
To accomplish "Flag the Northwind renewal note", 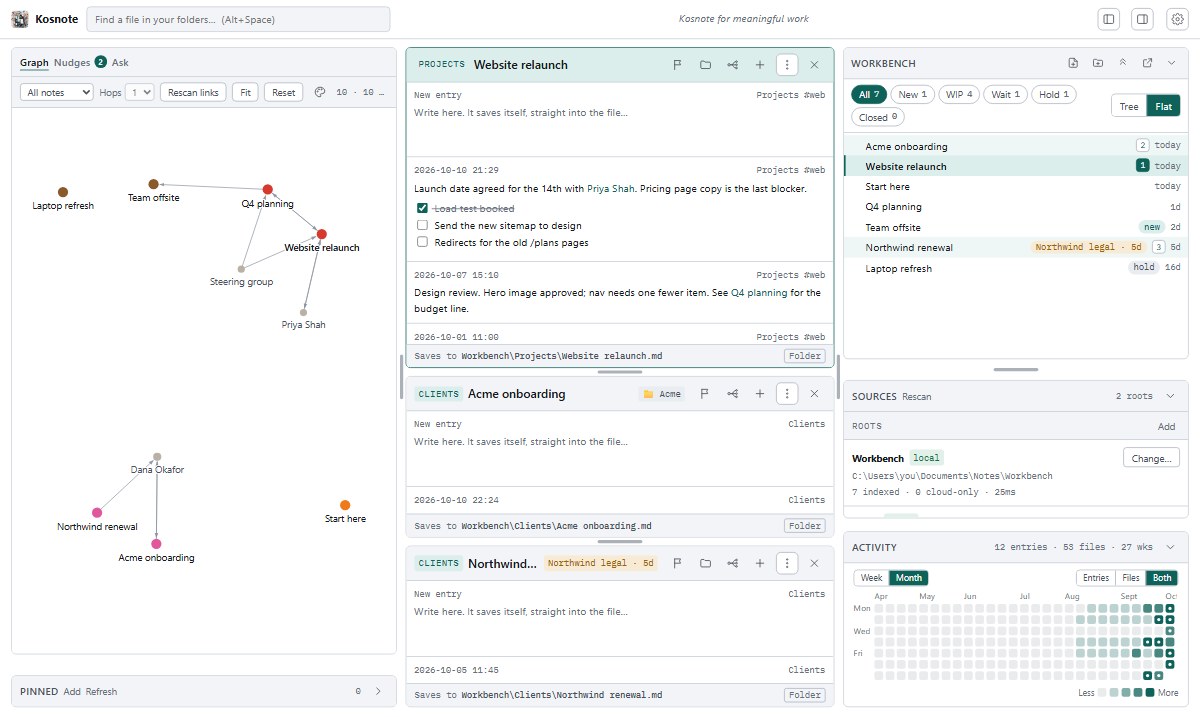I will click(677, 563).
